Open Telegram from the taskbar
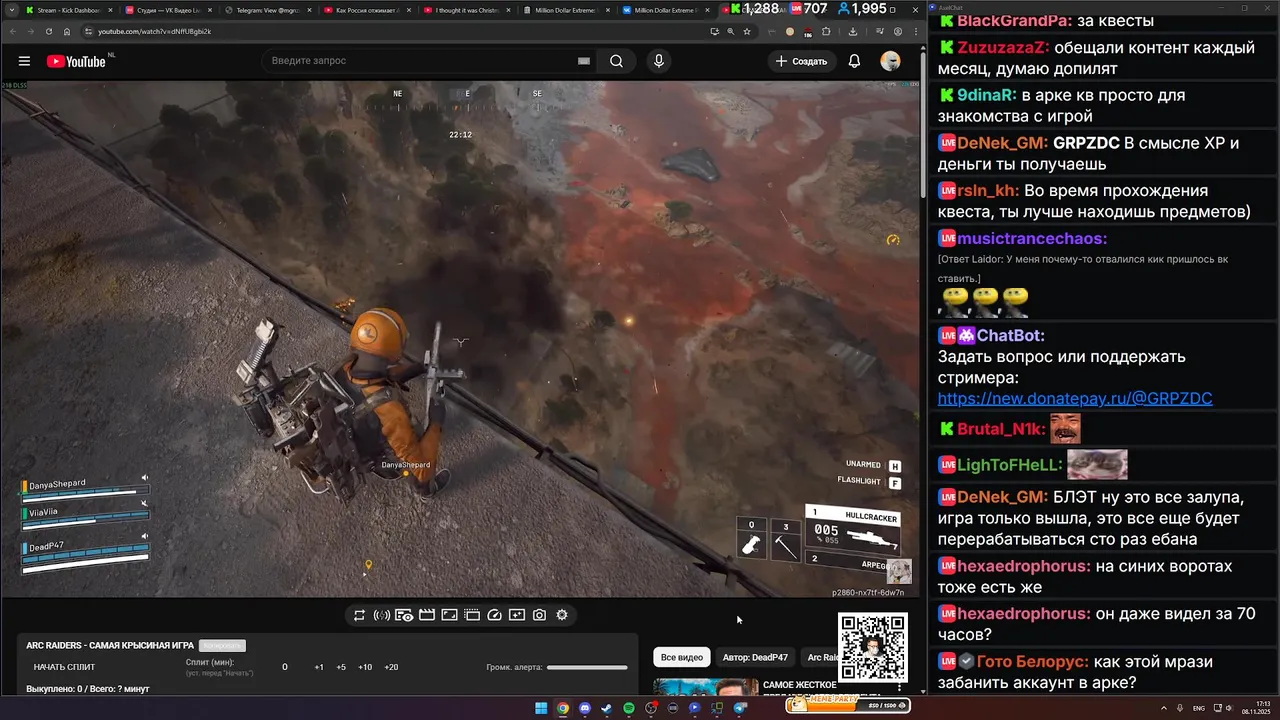 pos(740,708)
